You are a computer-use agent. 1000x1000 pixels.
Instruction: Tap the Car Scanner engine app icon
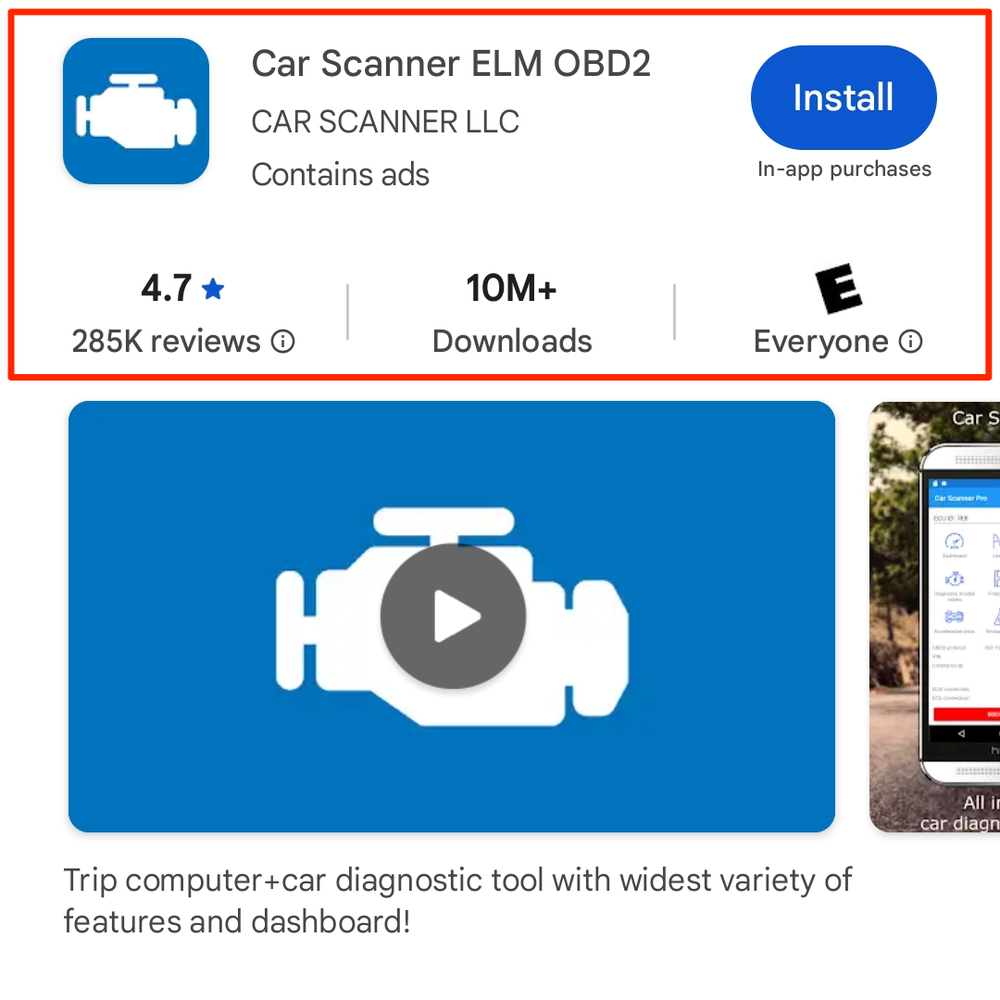[x=136, y=111]
